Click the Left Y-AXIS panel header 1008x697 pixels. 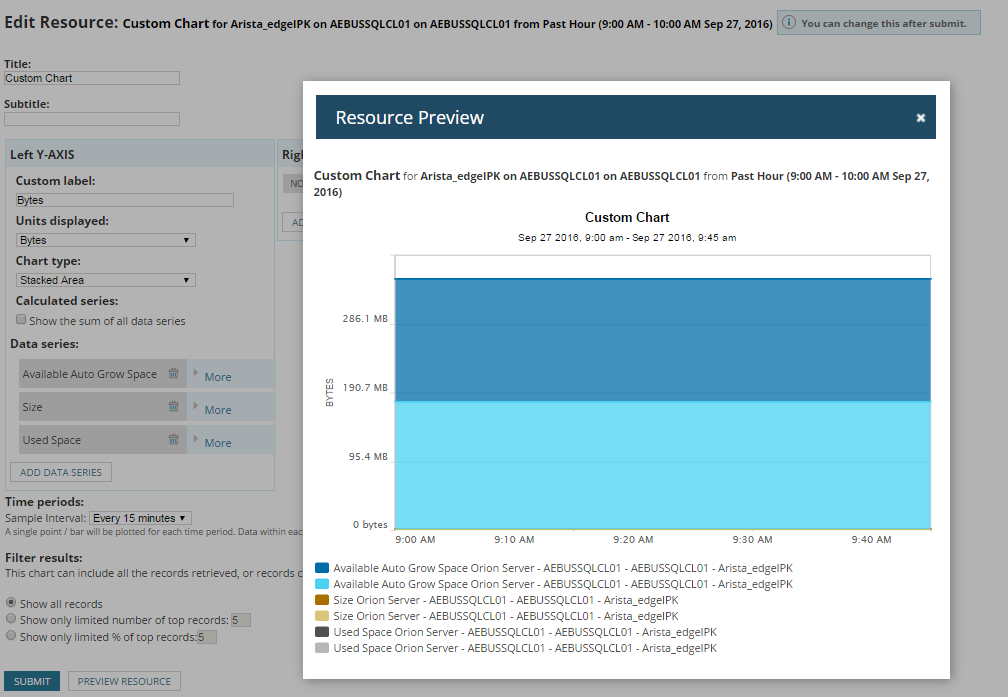click(140, 154)
